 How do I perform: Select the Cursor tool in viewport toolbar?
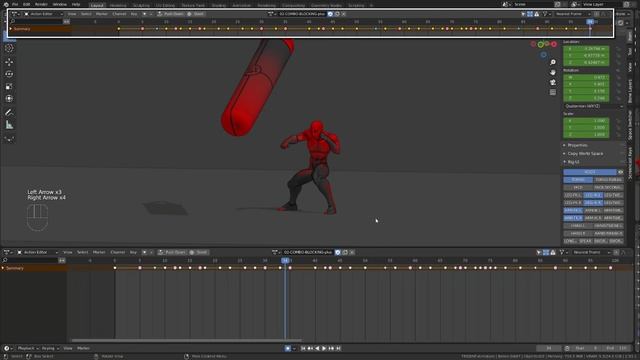[x=9, y=48]
